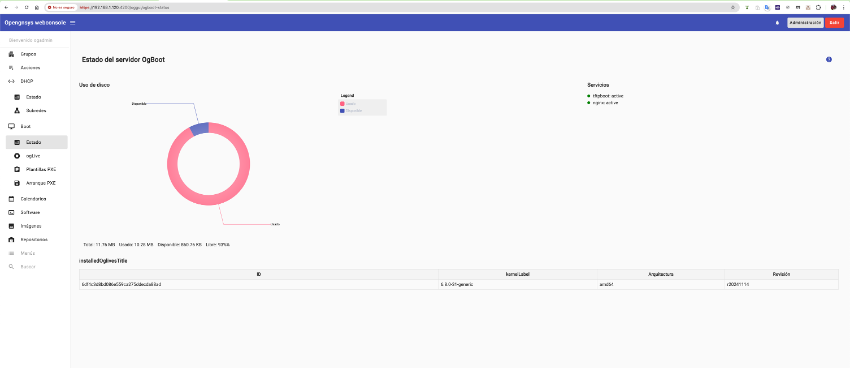This screenshot has width=850, height=368.
Task: Click the Administración button
Action: (x=805, y=23)
